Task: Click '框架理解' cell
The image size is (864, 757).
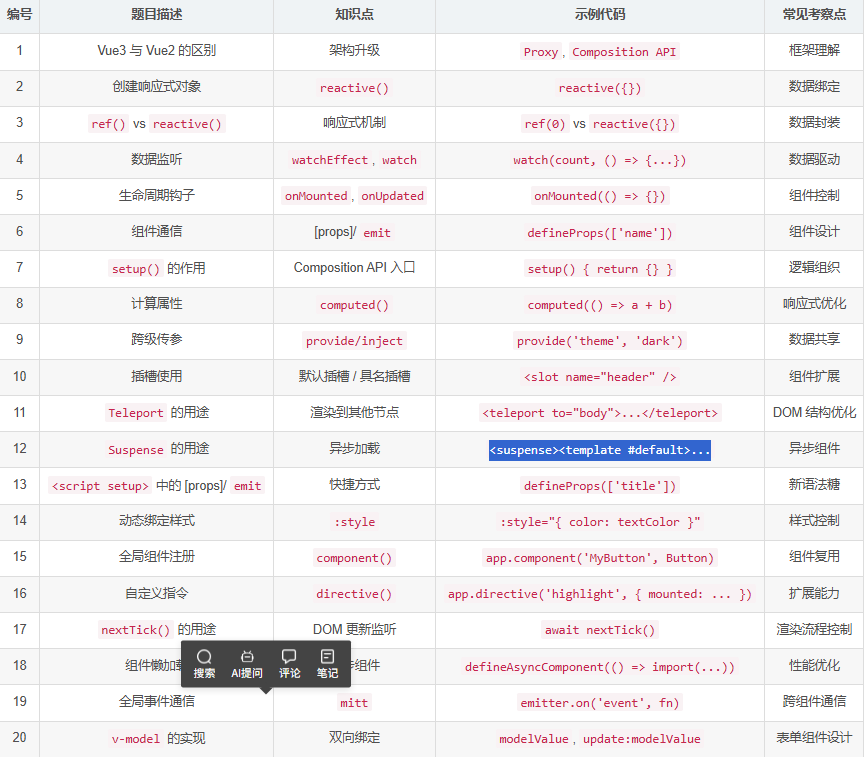Action: tap(814, 50)
